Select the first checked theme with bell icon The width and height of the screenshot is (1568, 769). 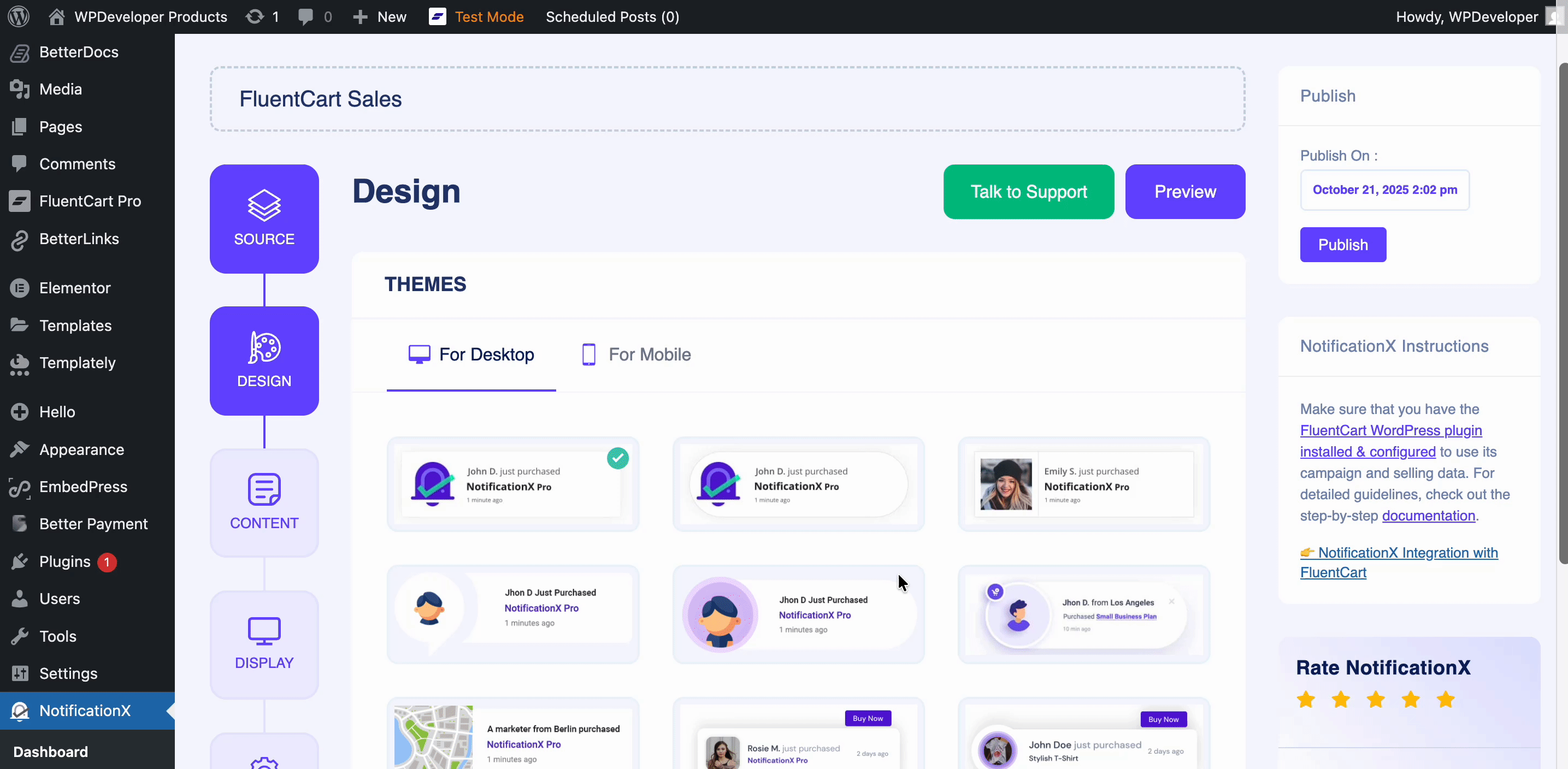click(x=512, y=484)
